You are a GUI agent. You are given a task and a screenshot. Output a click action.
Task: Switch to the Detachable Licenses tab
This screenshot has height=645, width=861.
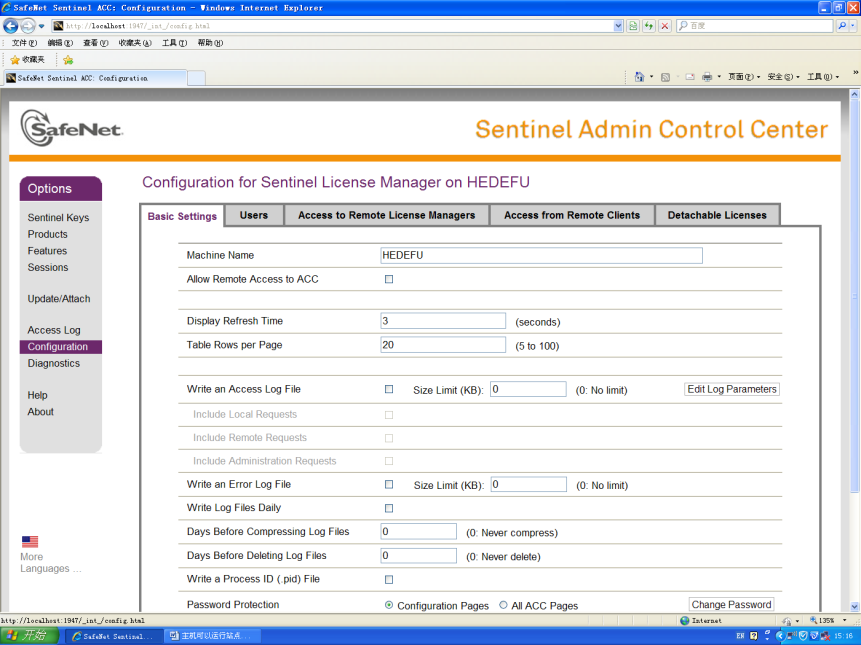717,215
